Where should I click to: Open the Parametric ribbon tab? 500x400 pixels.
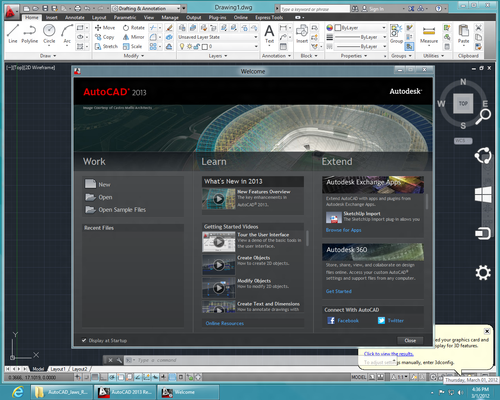(x=125, y=17)
